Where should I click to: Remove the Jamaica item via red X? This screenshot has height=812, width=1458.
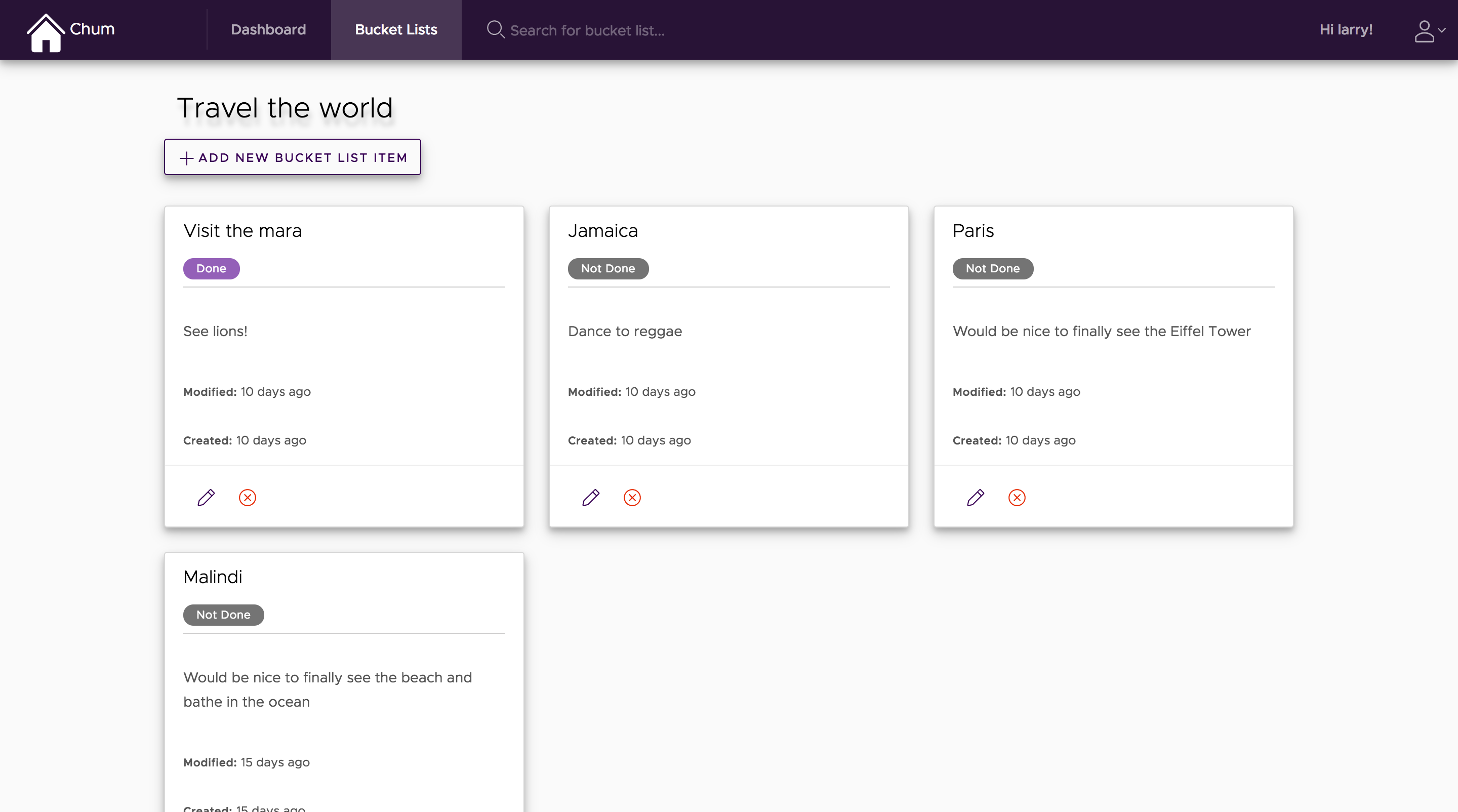tap(632, 498)
